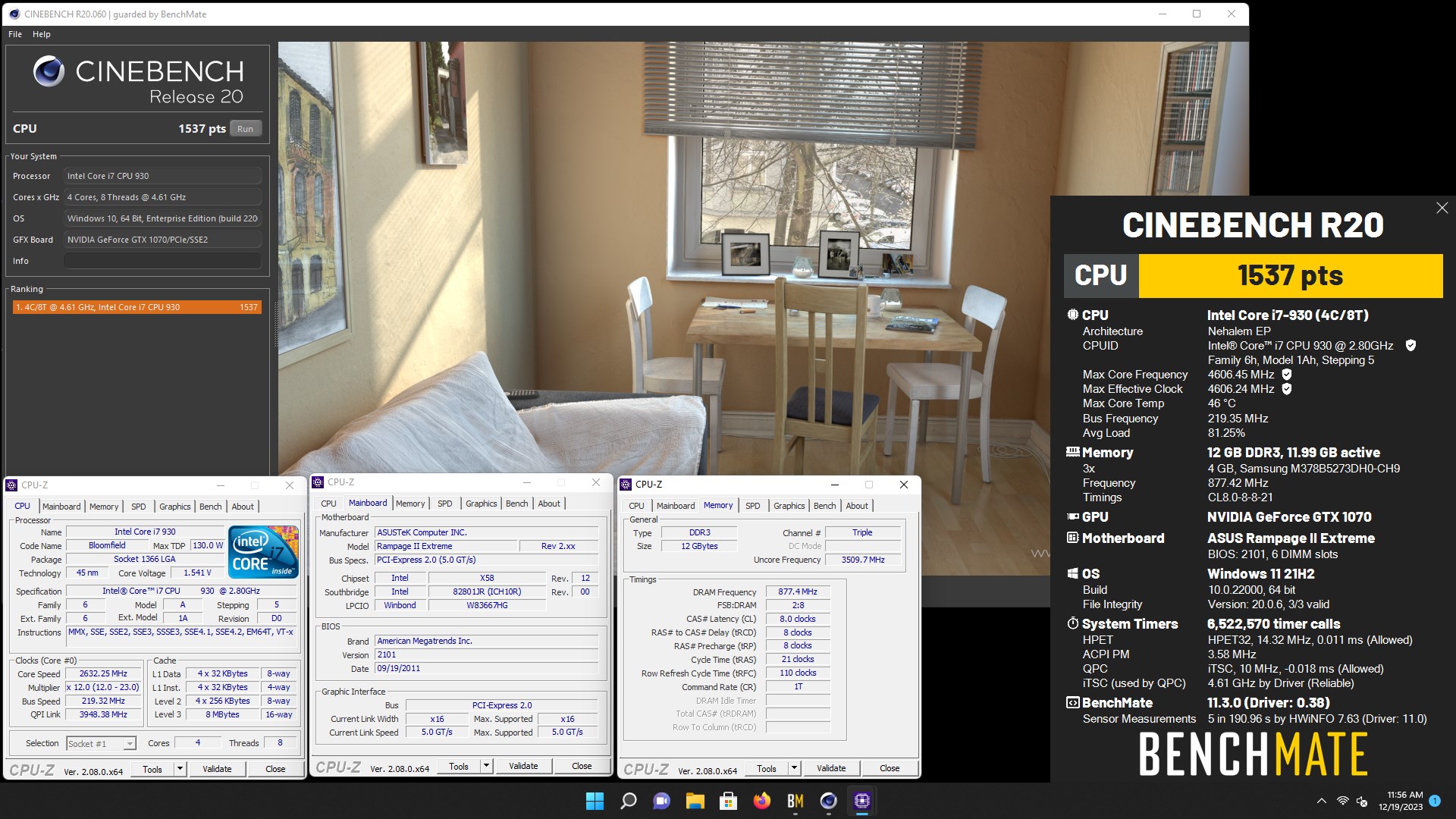The image size is (1456, 819).
Task: Open About tab in left CPU-Z window
Action: click(243, 507)
